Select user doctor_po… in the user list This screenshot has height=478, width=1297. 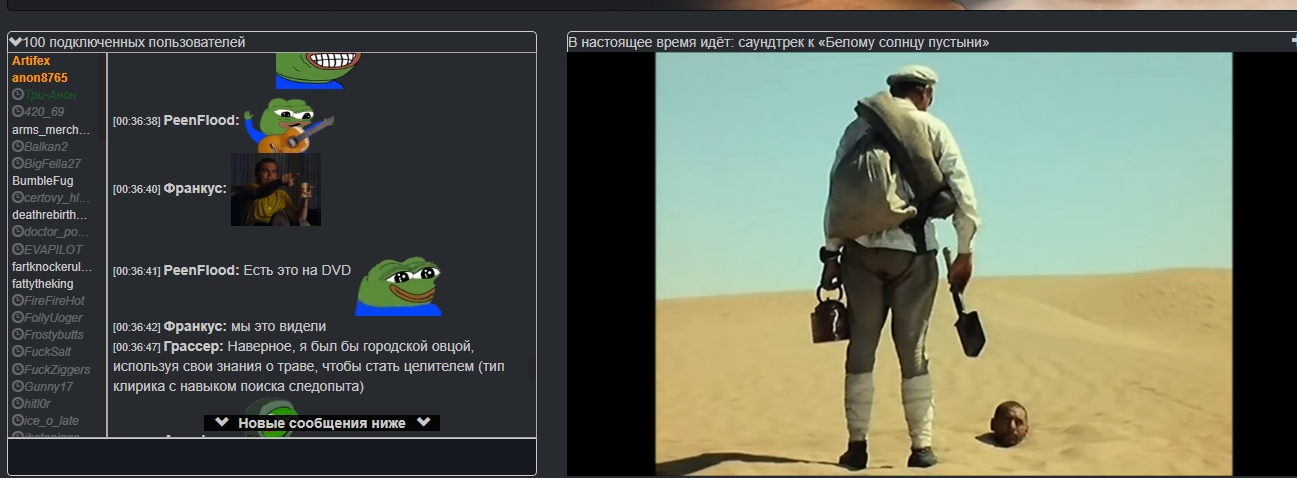coord(57,232)
